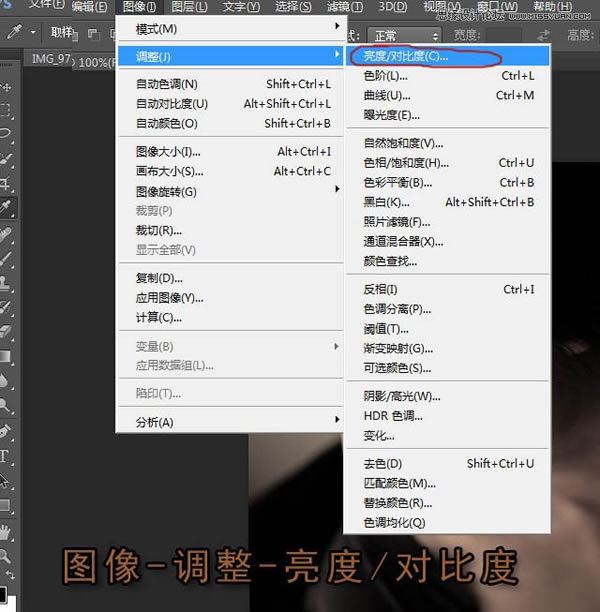
Task: Choose 色彩平衡(B)... adjustment
Action: coord(447,183)
